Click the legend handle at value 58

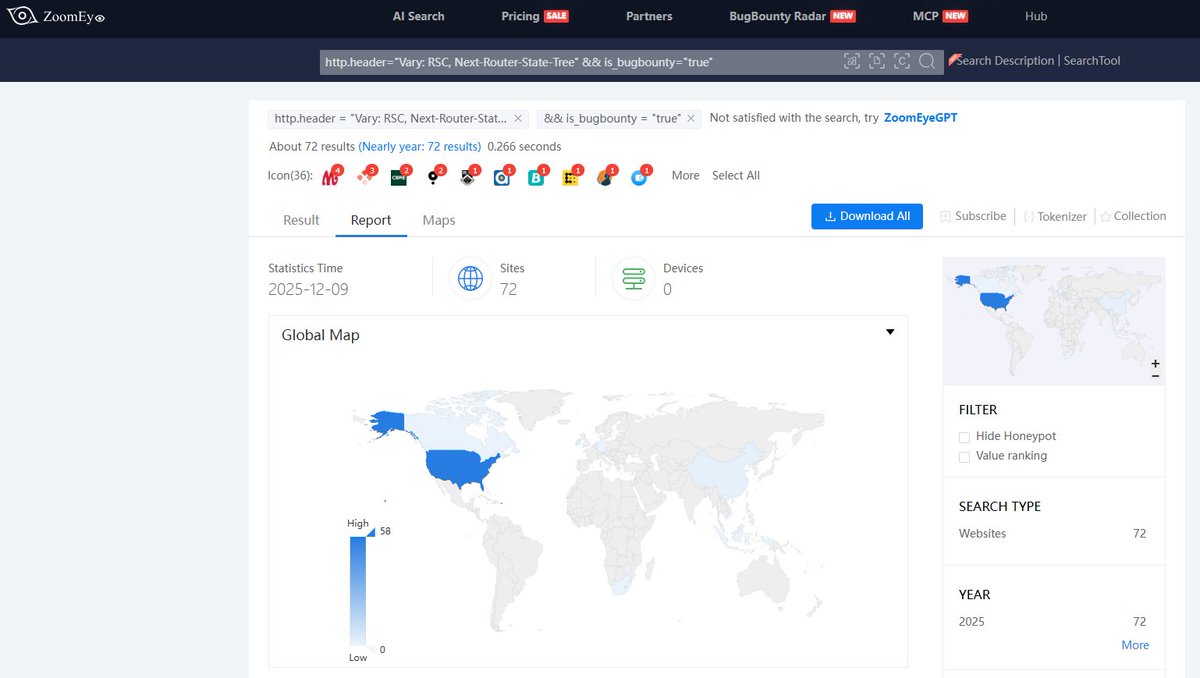(x=369, y=532)
